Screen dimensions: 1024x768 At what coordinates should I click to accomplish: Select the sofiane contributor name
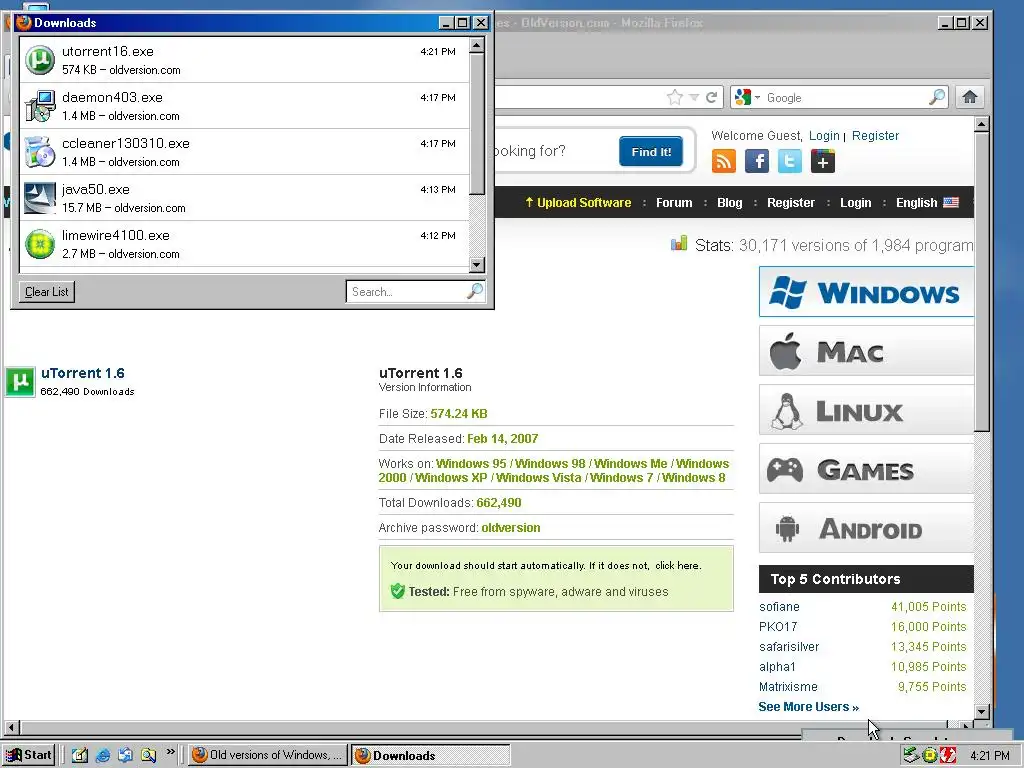coord(779,607)
